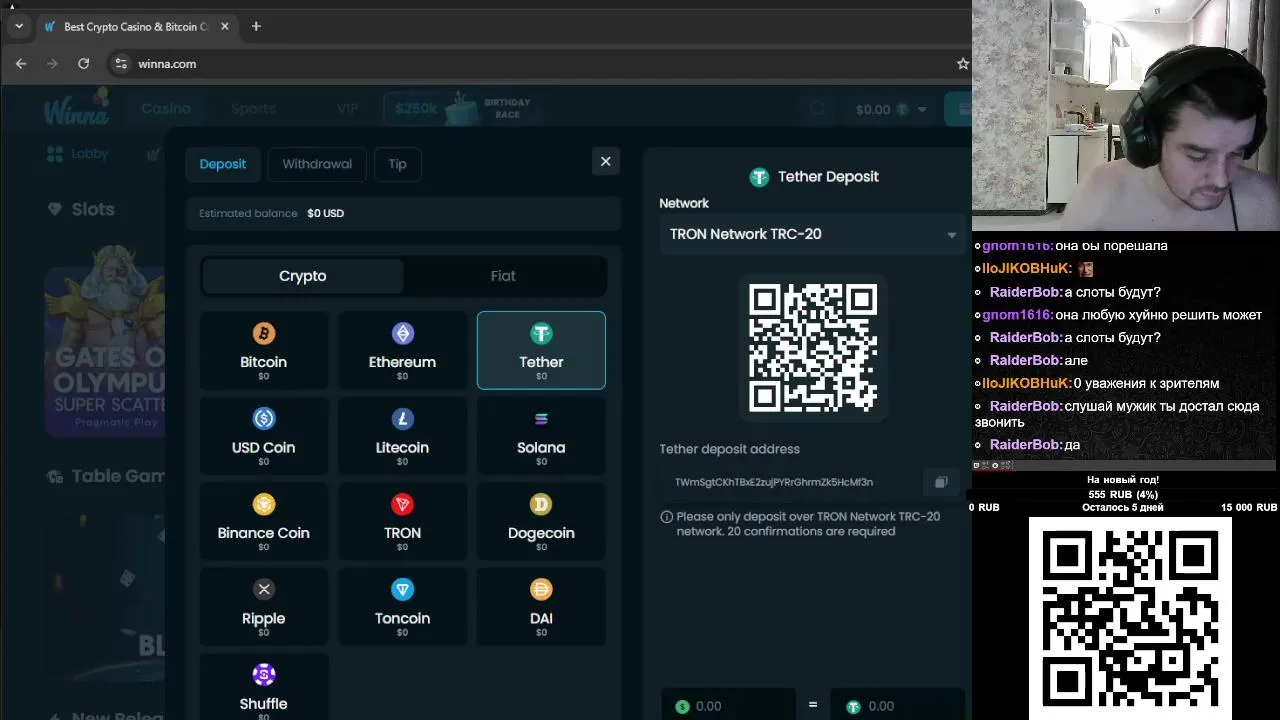Click the Network label
Image resolution: width=1280 pixels, height=720 pixels.
[684, 203]
